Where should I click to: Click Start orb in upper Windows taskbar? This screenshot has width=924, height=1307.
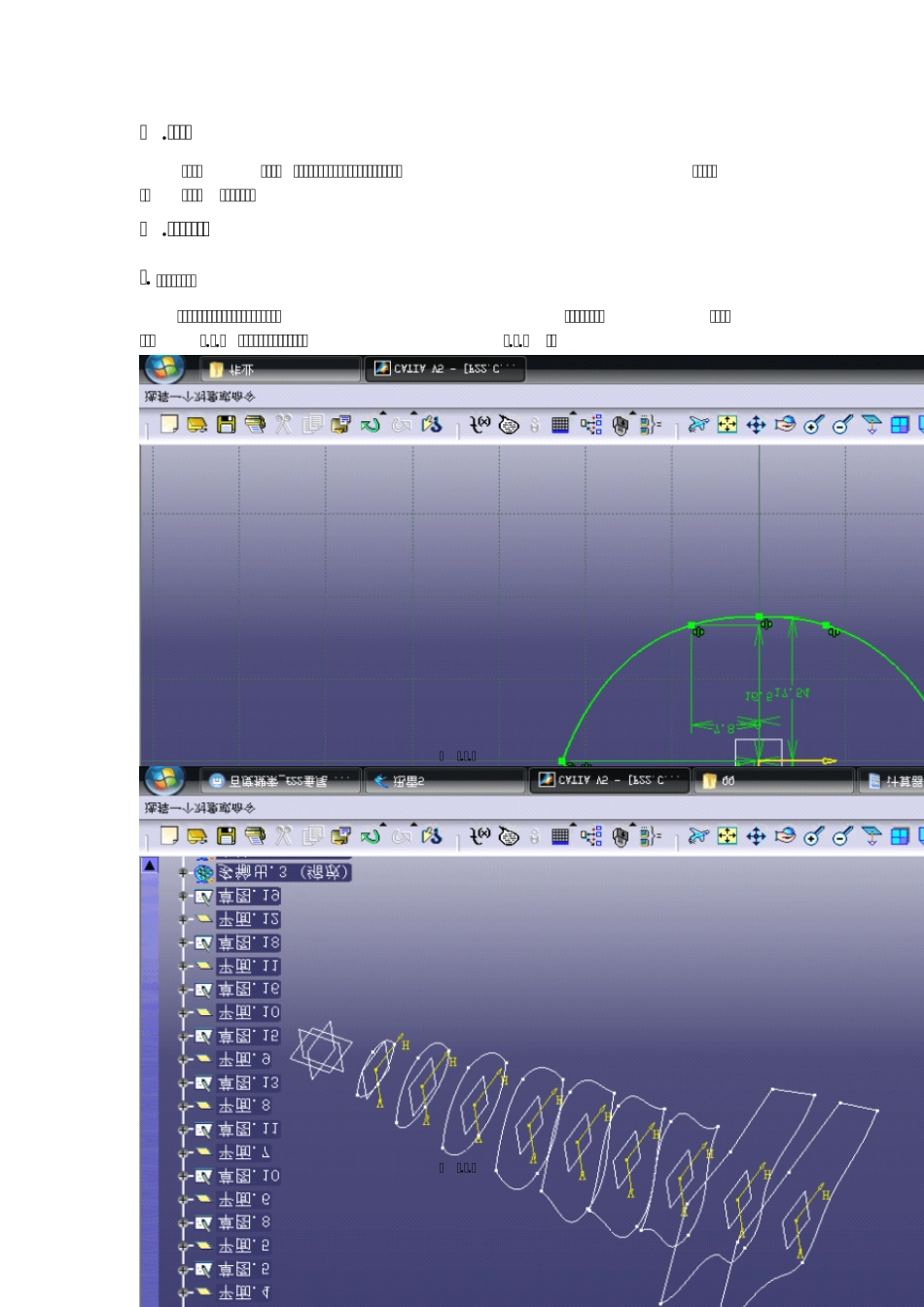[x=165, y=369]
